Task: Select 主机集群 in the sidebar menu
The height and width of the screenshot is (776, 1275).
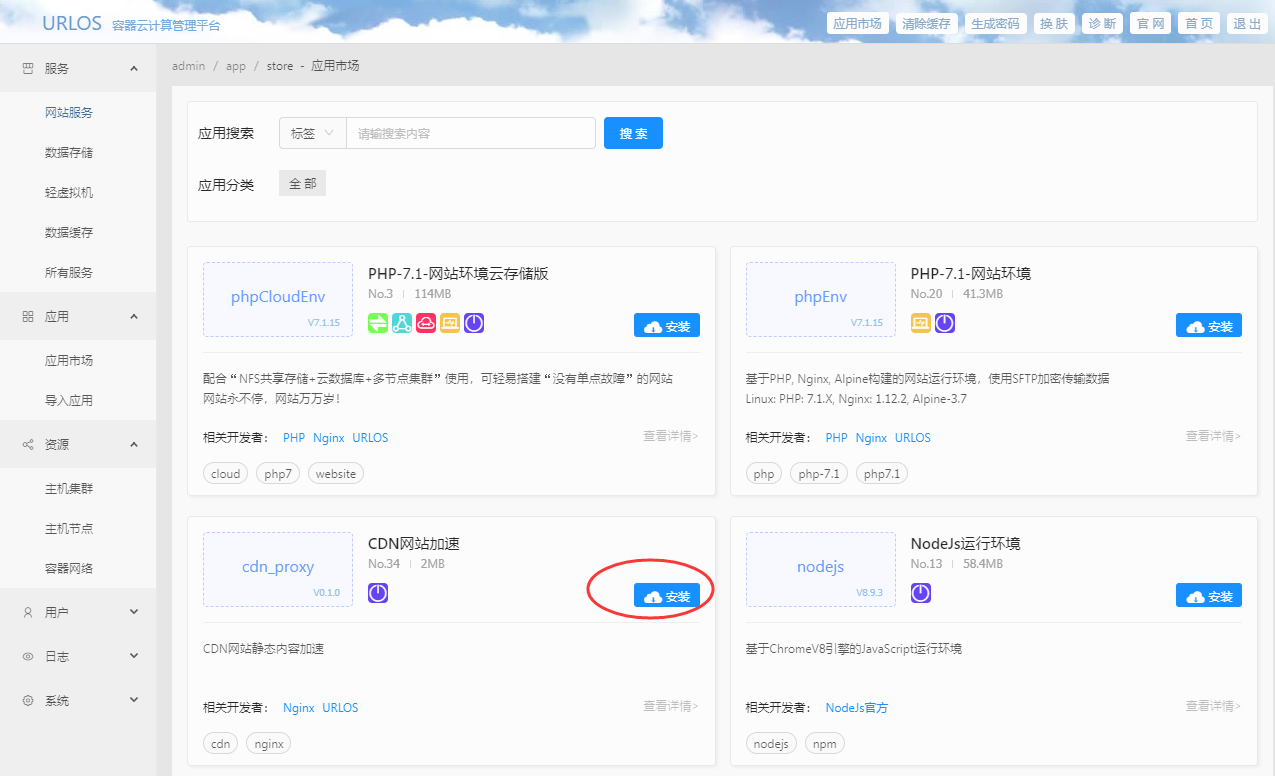Action: click(69, 488)
